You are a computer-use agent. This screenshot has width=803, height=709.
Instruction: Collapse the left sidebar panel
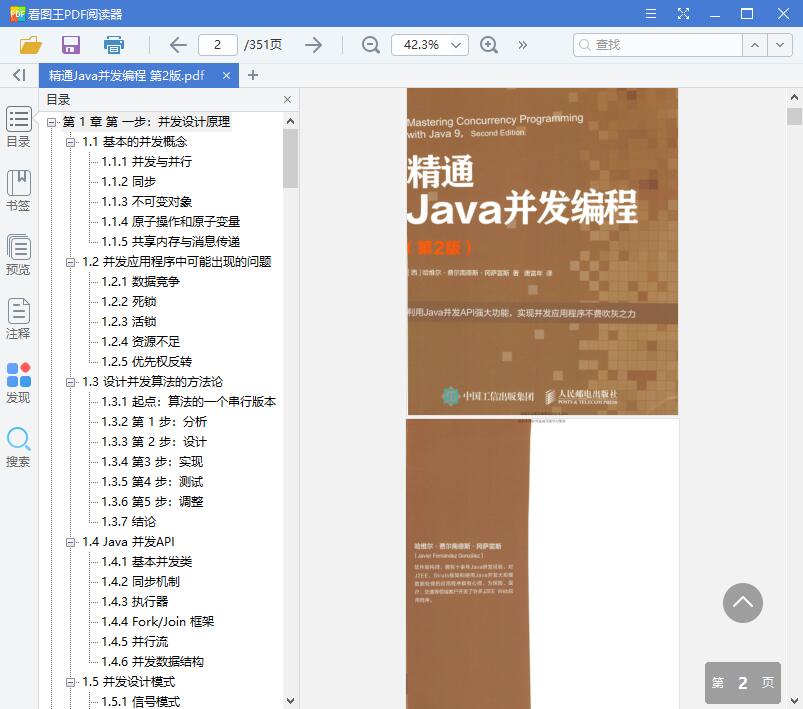[19, 75]
